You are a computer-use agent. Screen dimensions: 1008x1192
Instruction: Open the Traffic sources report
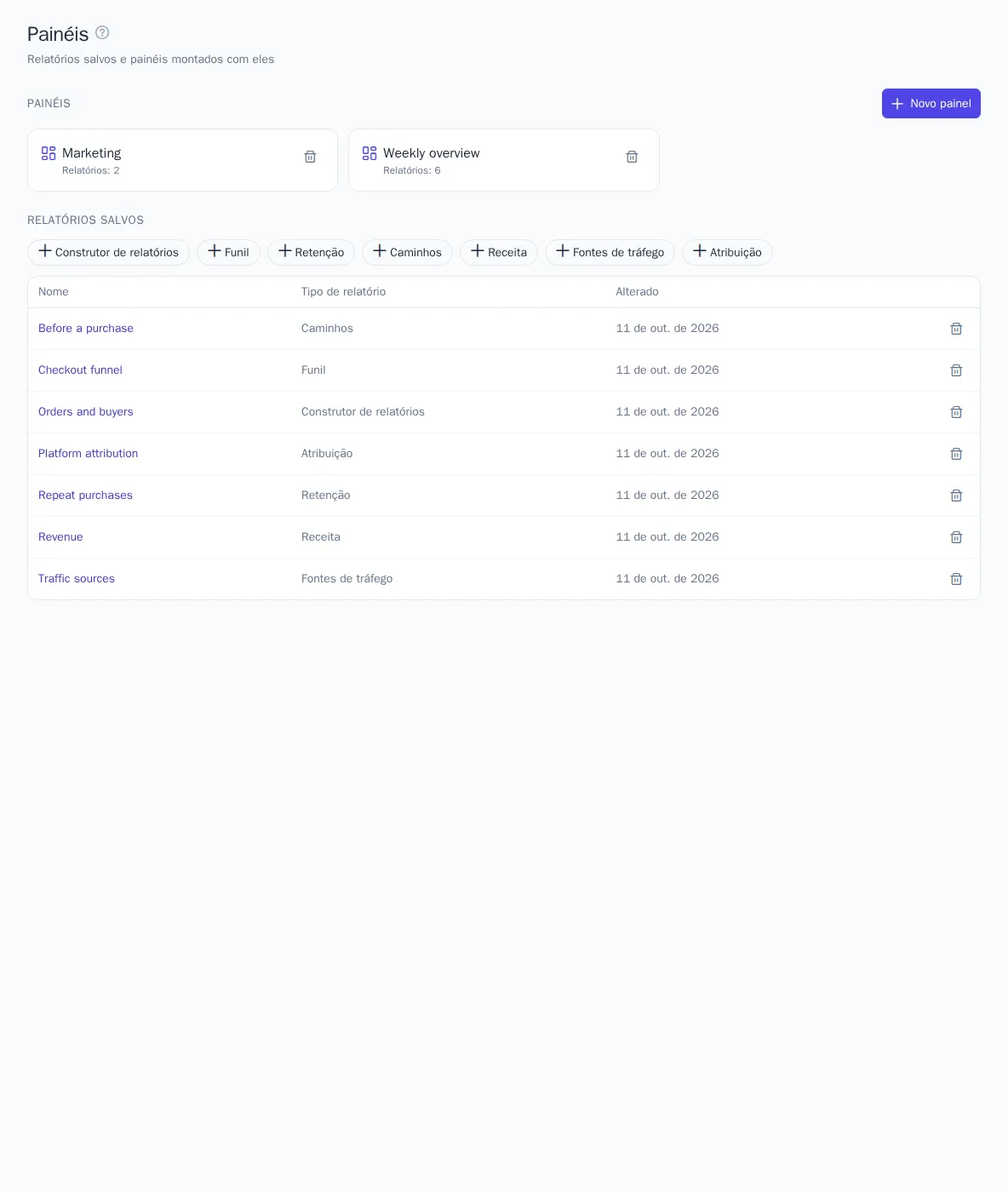(x=77, y=579)
